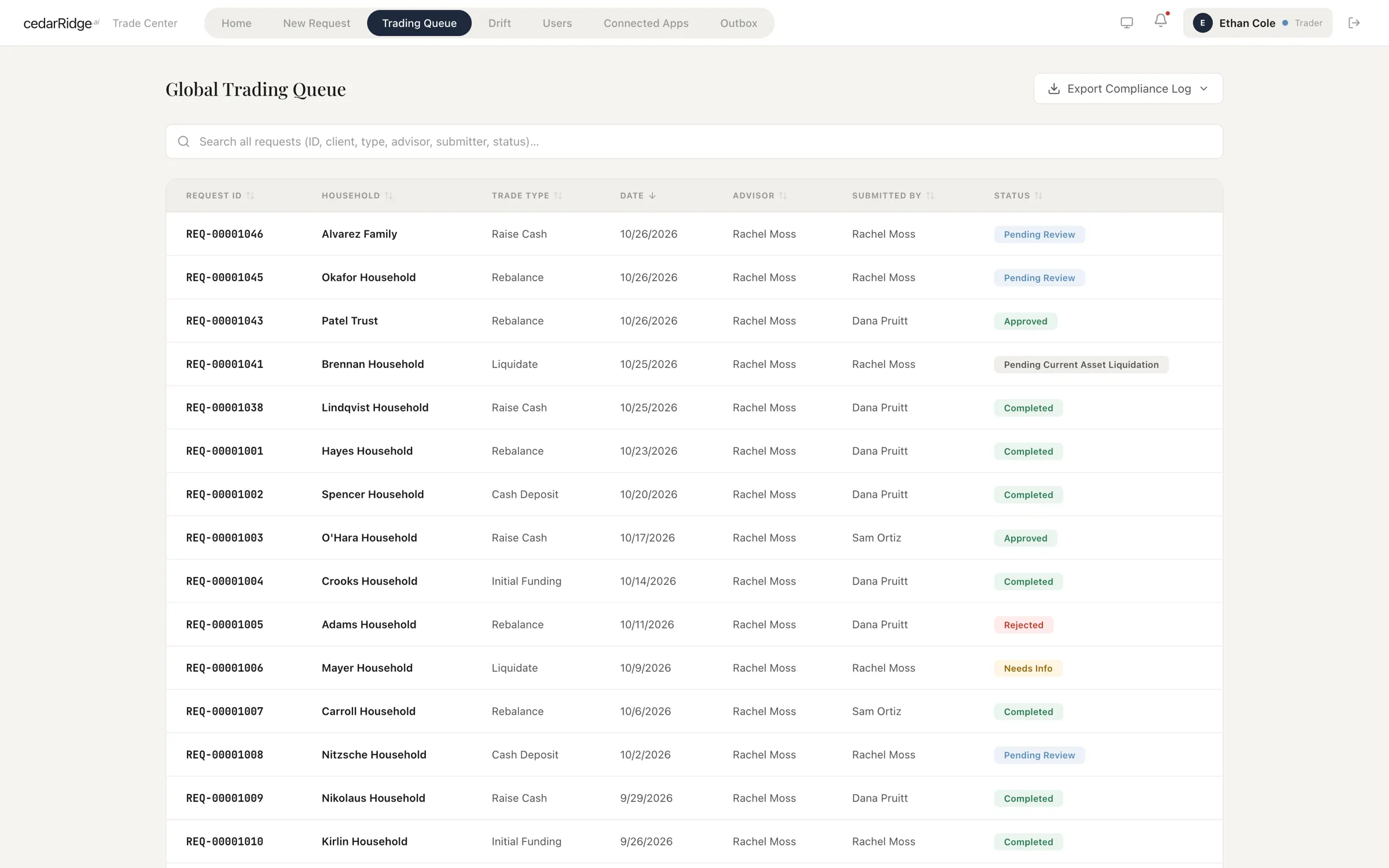Open the Connected Apps tab
Viewport: 1389px width, 868px height.
(646, 23)
